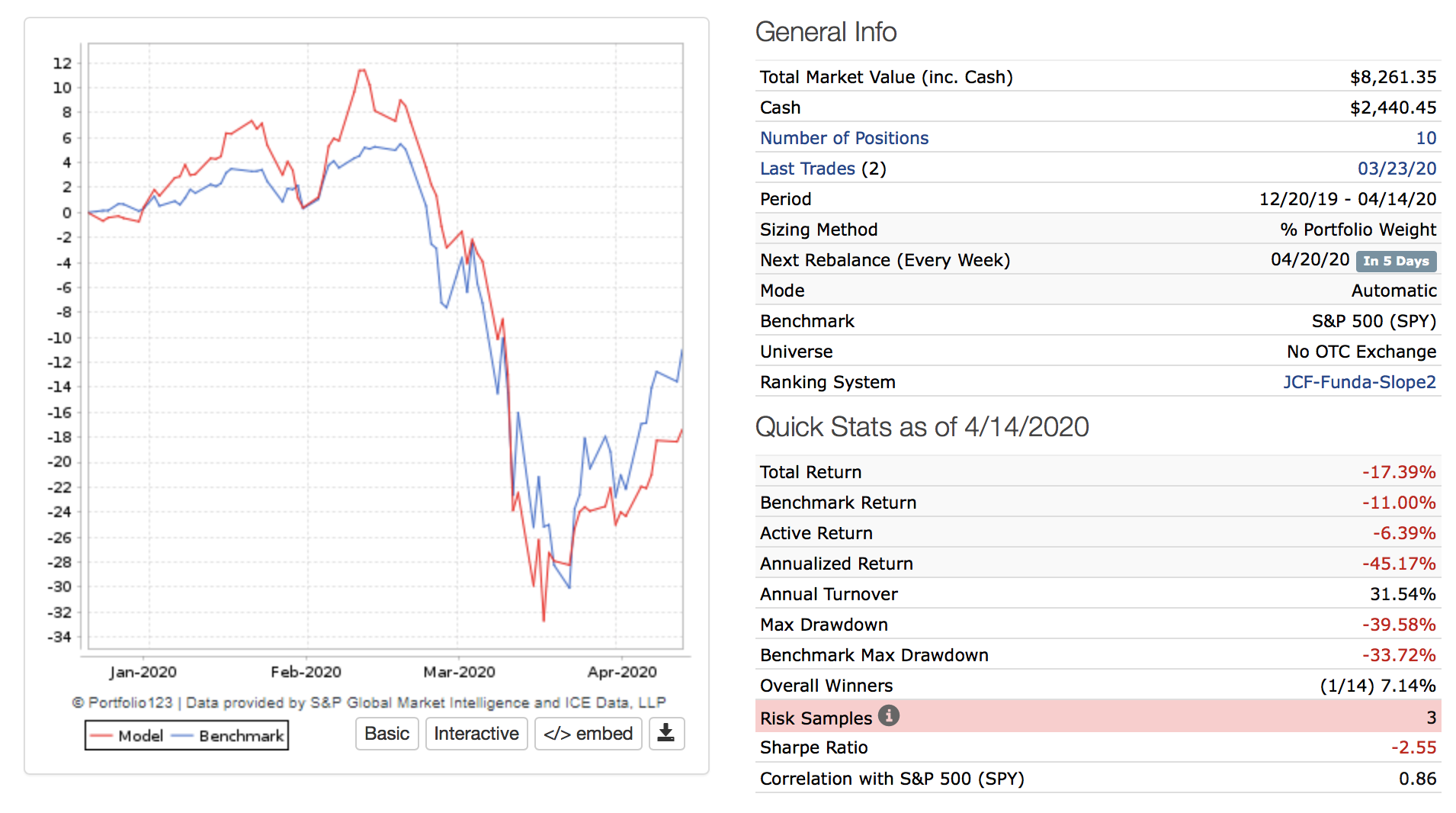The height and width of the screenshot is (813, 1456).
Task: Click the Portfolio123 copyright text
Action: [369, 702]
